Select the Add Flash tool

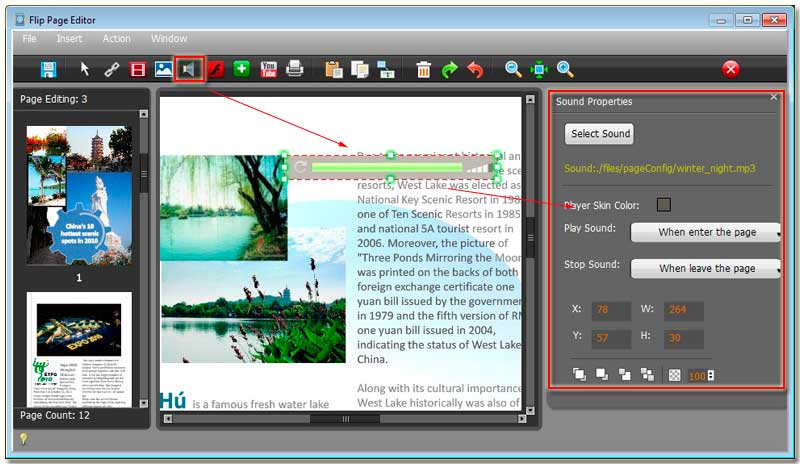point(216,69)
